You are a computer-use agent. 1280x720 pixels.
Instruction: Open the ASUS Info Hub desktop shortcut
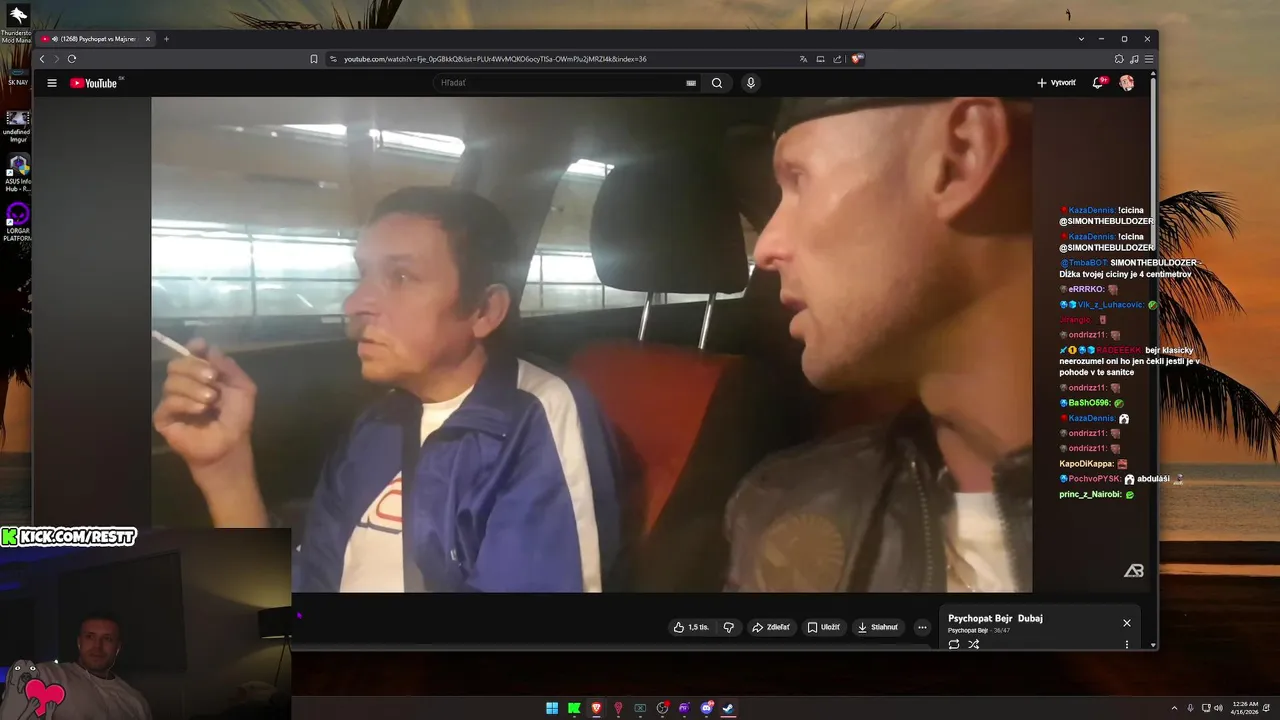pyautogui.click(x=18, y=172)
